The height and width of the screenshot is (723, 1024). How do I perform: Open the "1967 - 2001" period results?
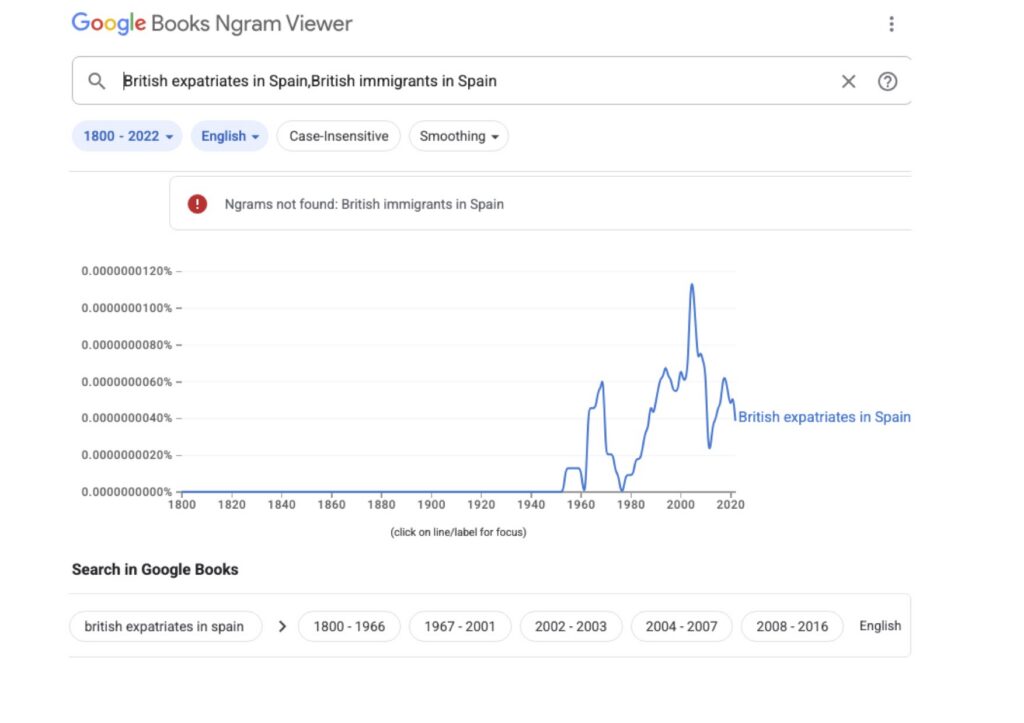coord(460,626)
